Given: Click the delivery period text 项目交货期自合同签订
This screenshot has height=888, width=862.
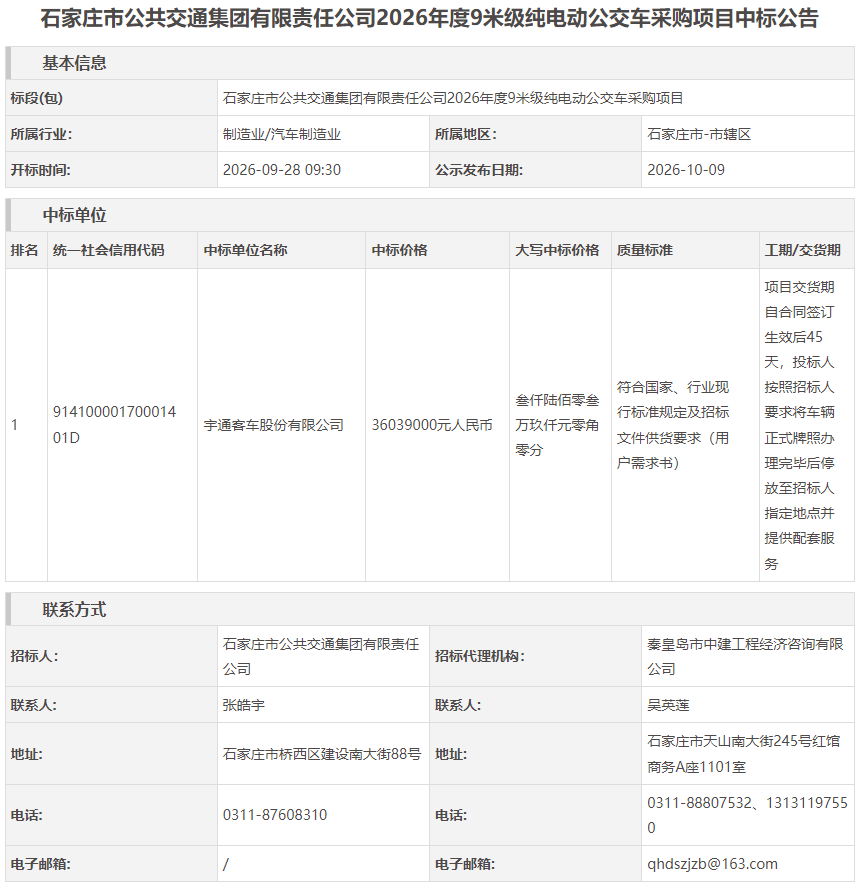Looking at the screenshot, I should point(799,425).
